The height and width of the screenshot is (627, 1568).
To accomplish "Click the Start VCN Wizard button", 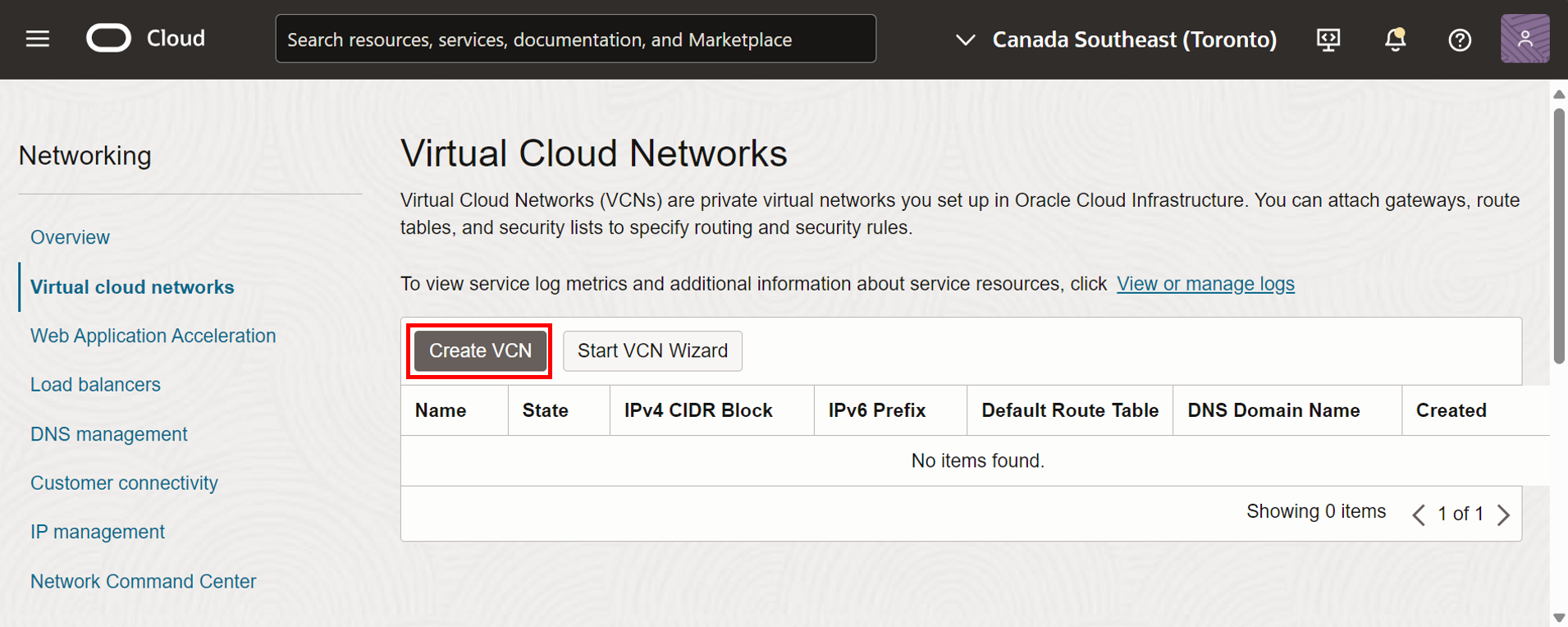I will click(652, 350).
